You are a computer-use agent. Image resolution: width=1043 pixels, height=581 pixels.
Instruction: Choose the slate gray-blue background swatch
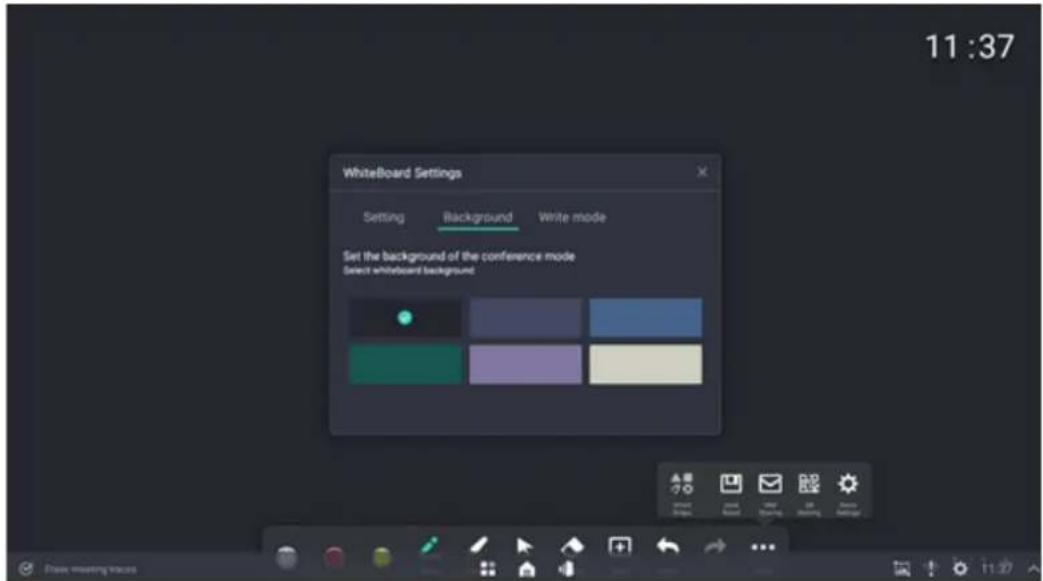click(x=525, y=318)
